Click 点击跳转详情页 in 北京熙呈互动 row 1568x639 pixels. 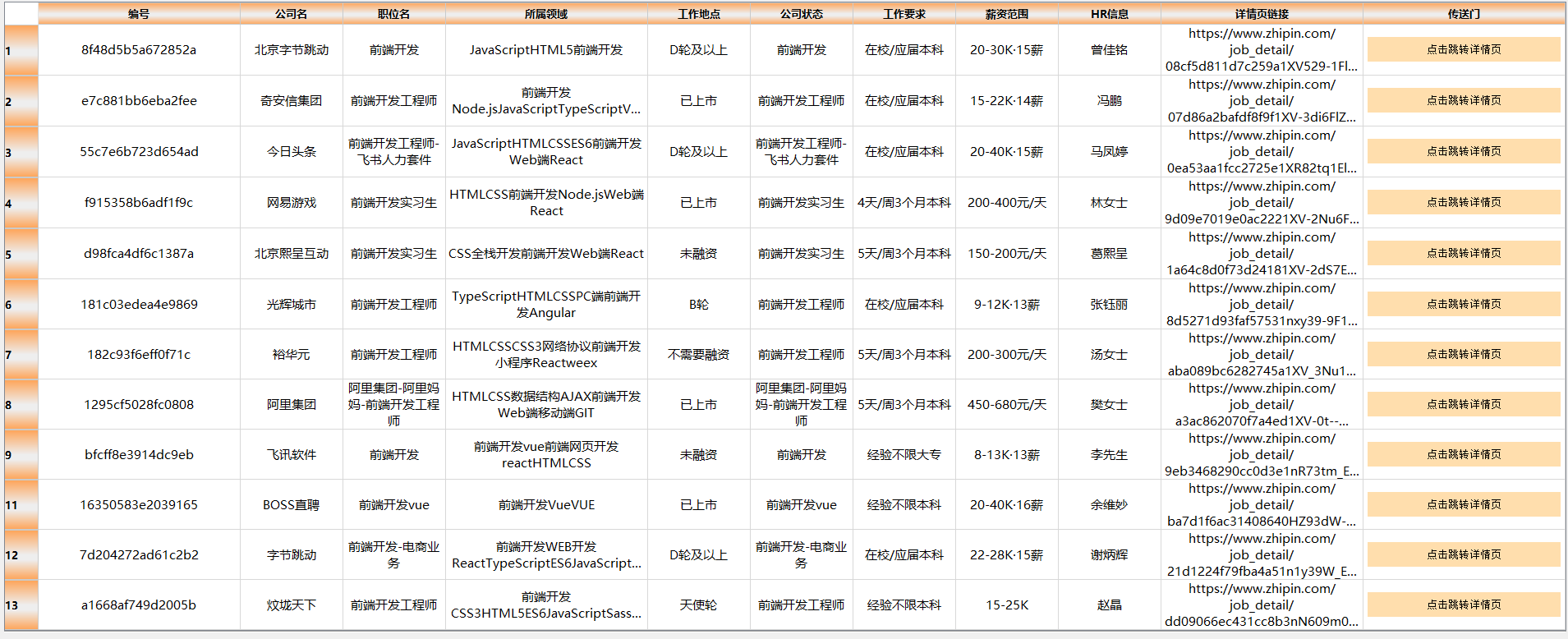pyautogui.click(x=1464, y=253)
